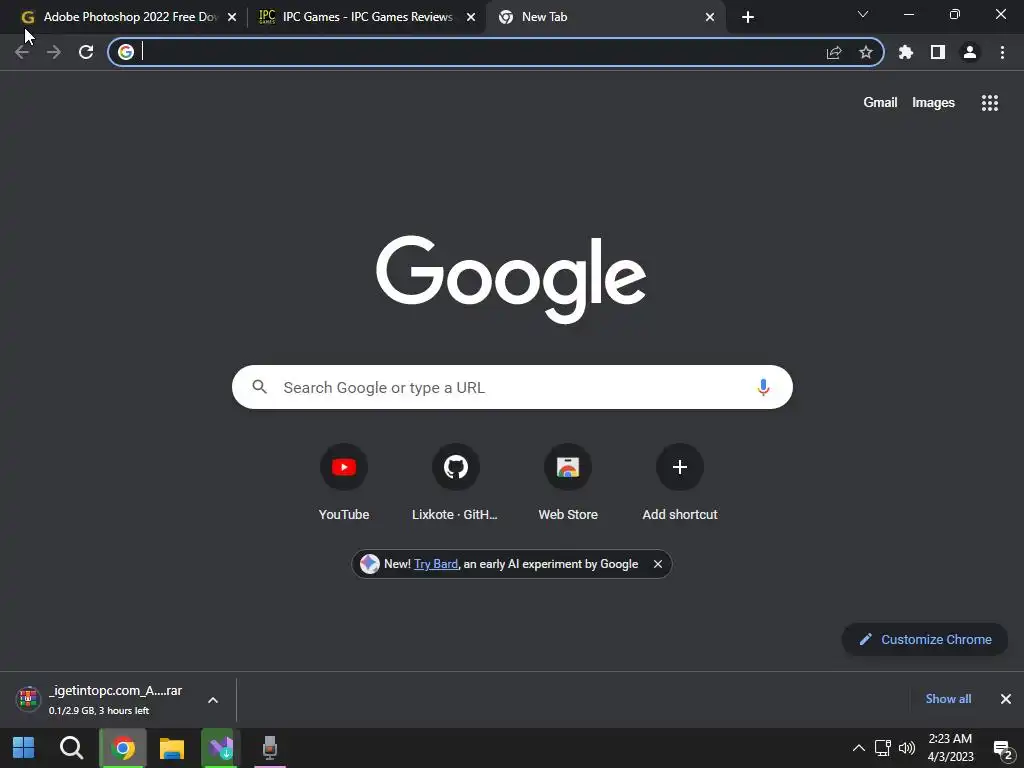This screenshot has height=768, width=1024.
Task: Click the Search Google or type a URL box
Action: (x=512, y=387)
